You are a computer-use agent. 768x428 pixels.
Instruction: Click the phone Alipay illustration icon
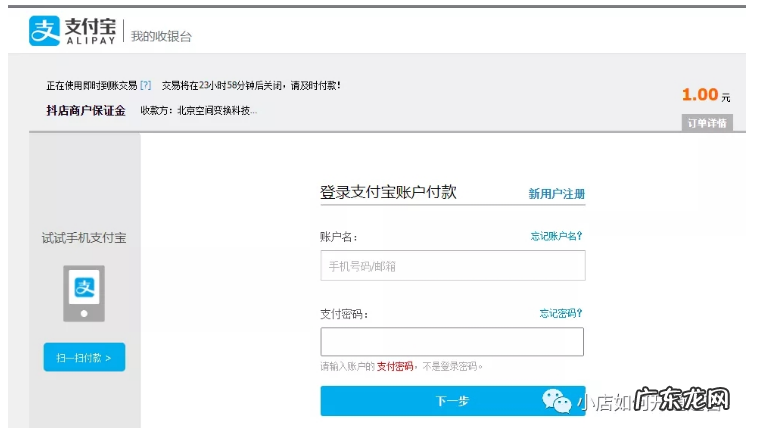pos(84,293)
